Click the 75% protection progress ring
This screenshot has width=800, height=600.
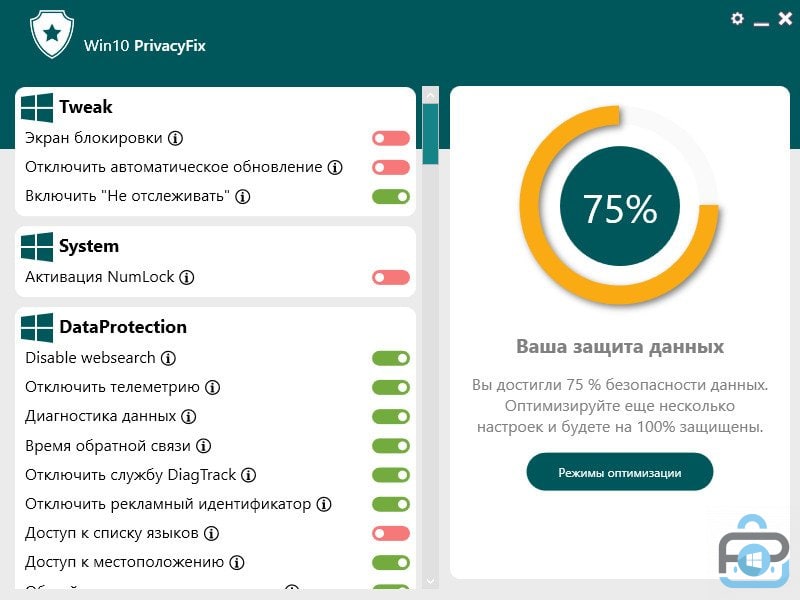619,208
